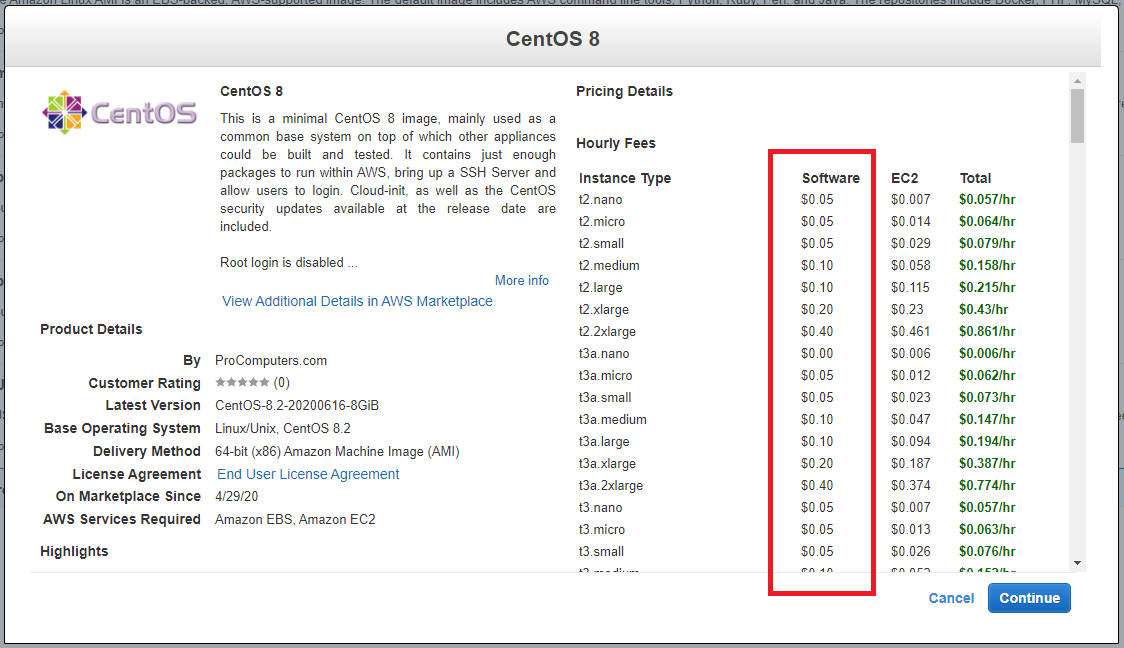Select the t3a.medium instance type label
The image size is (1124, 648).
tap(613, 419)
